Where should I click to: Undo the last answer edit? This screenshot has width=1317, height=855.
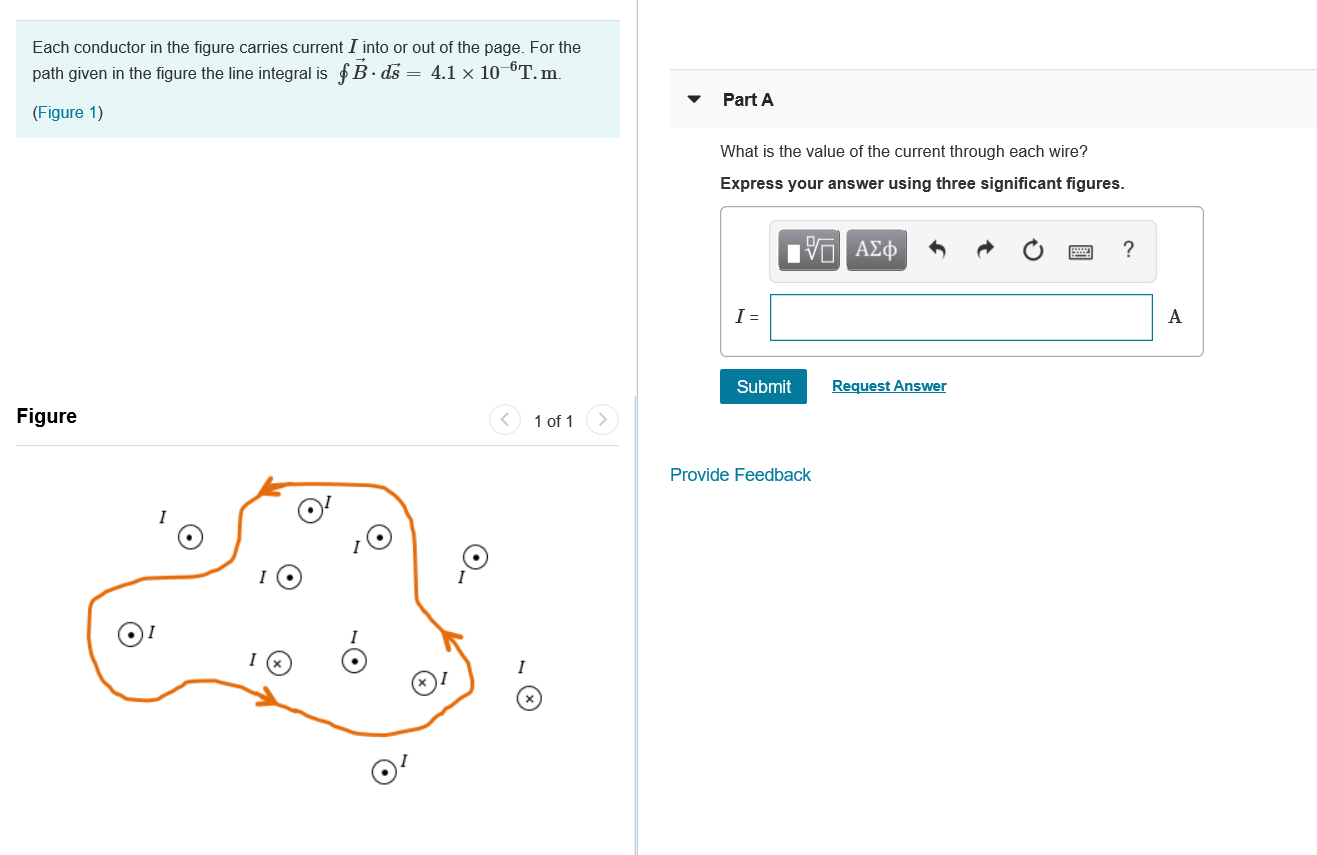point(937,250)
